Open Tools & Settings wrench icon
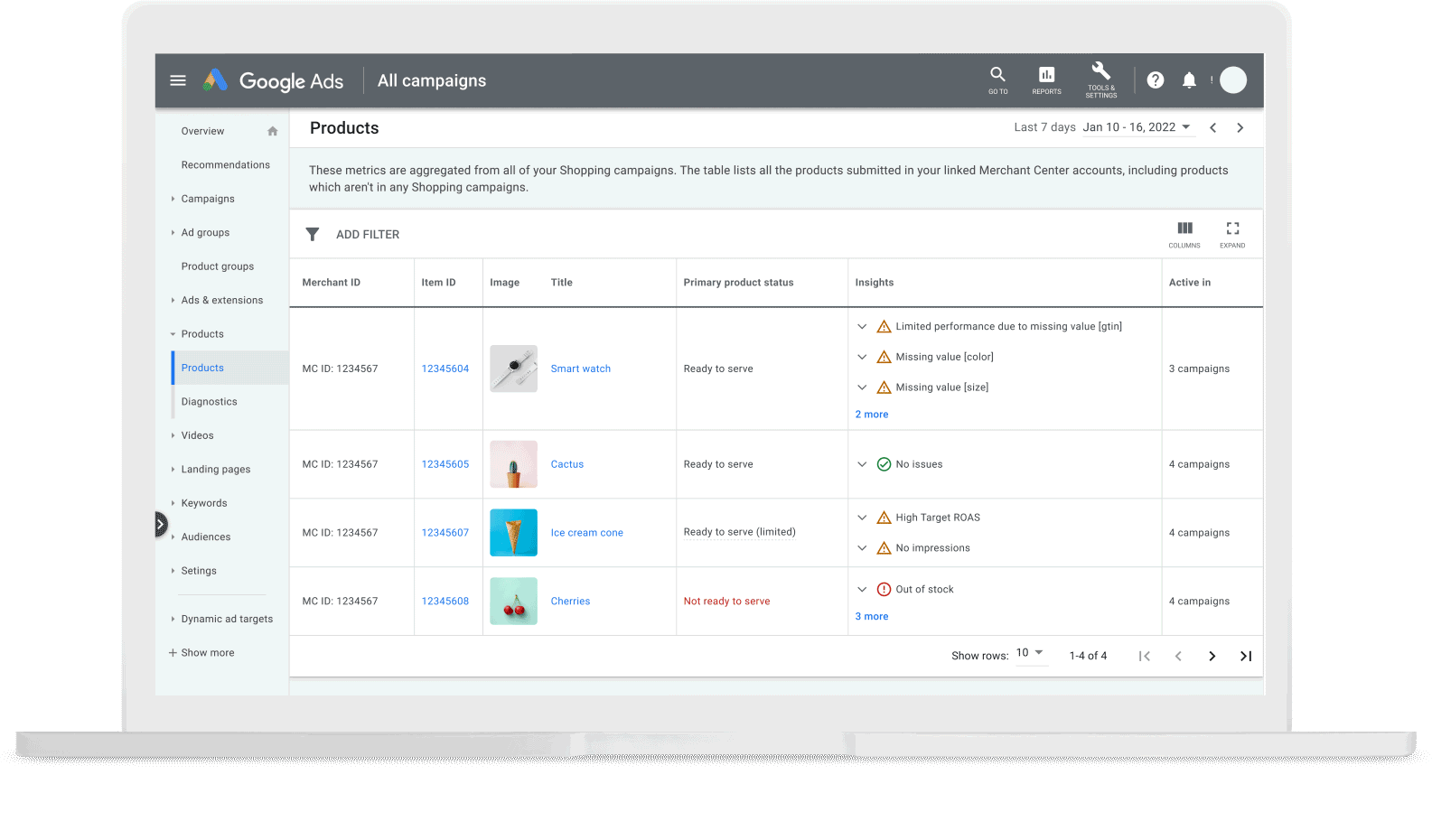The image size is (1432, 840). [1100, 72]
